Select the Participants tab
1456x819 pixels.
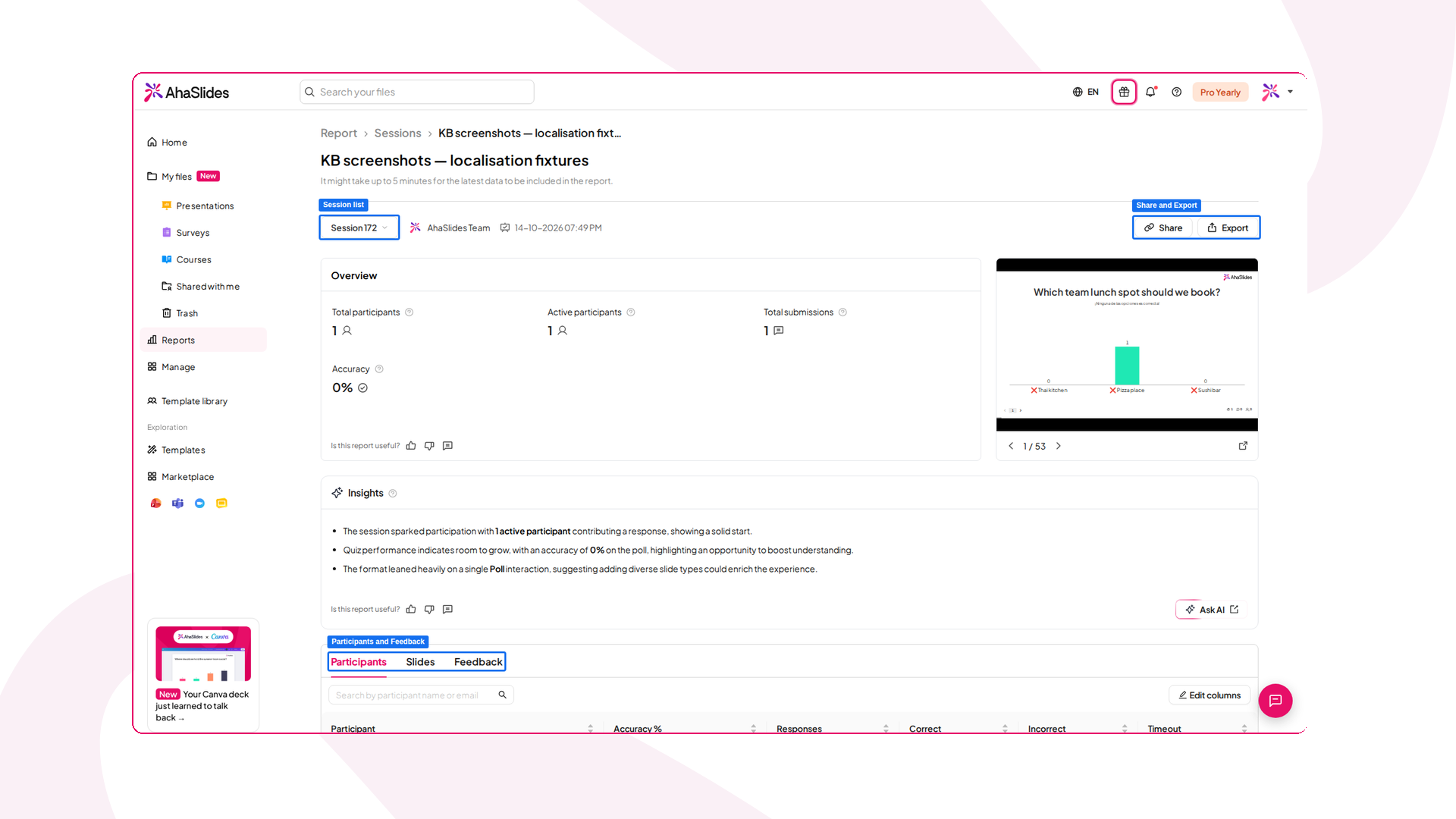359,662
